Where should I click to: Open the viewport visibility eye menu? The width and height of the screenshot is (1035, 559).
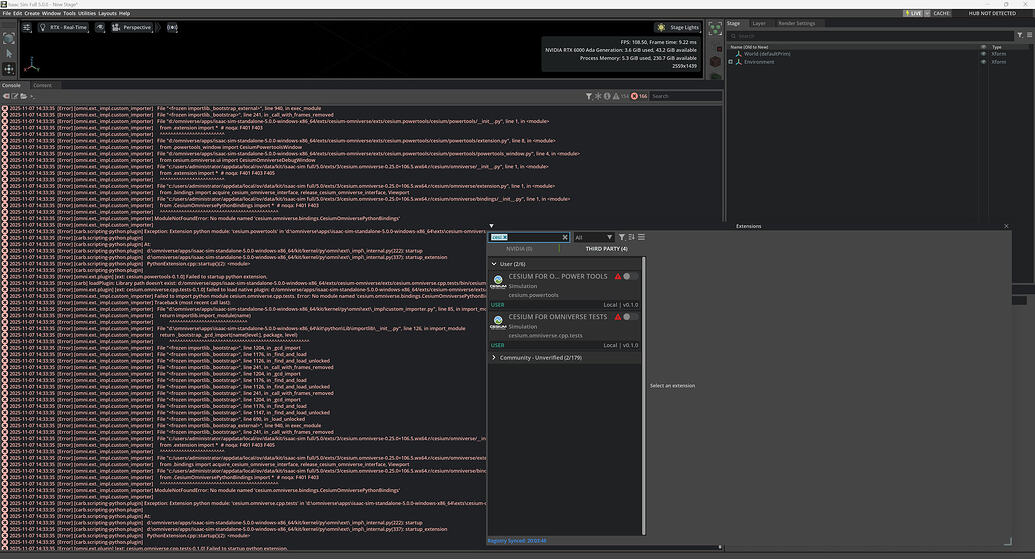point(100,28)
